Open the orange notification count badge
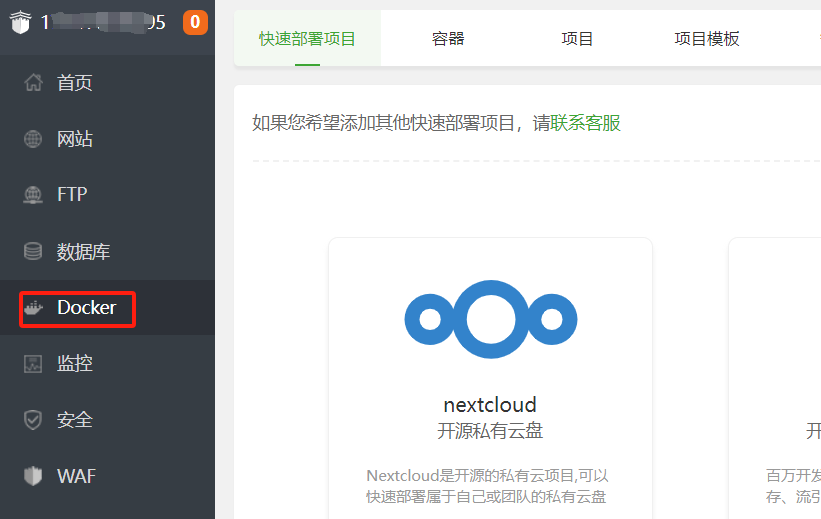The image size is (821, 519). point(195,22)
